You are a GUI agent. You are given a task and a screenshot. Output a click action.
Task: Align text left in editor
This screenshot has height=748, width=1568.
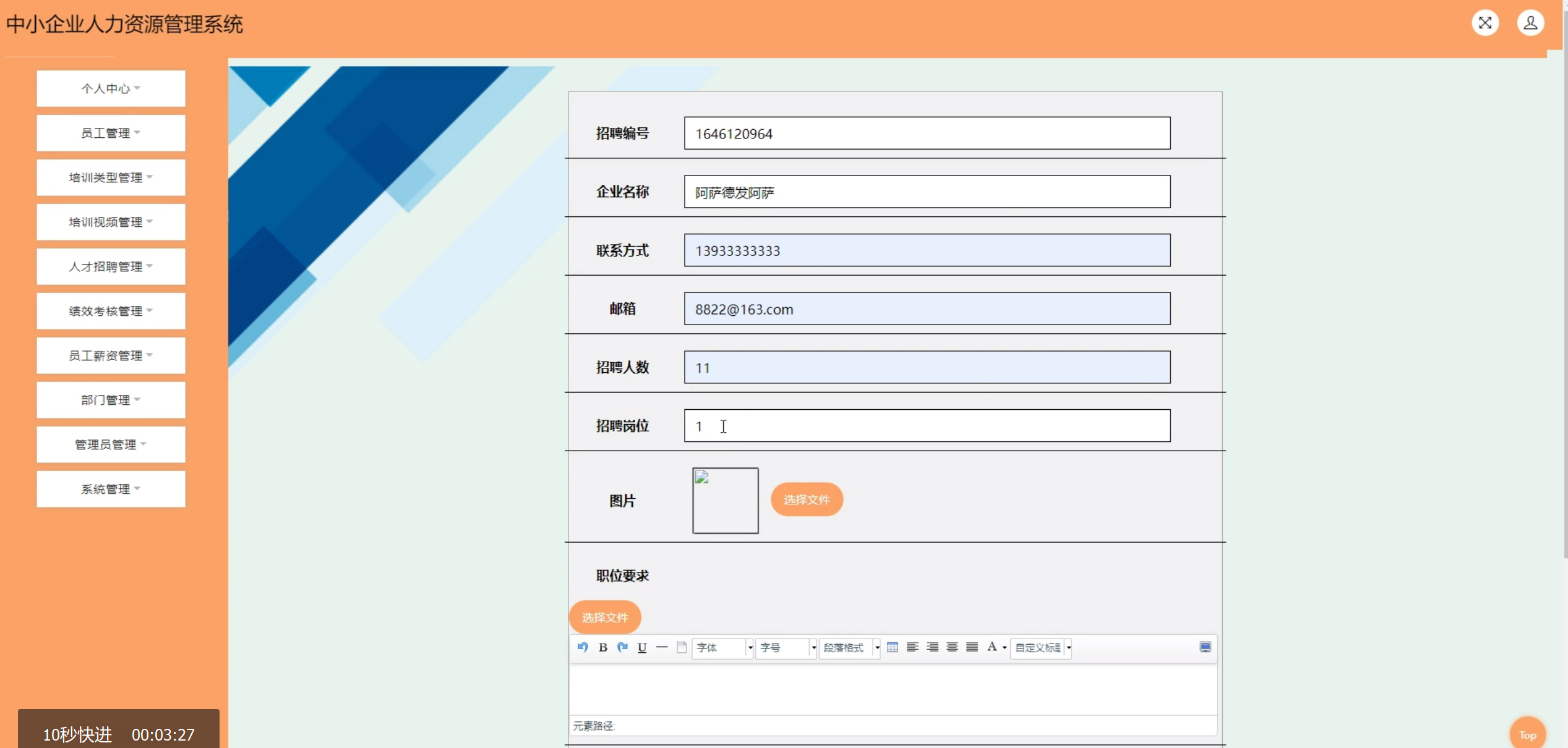912,647
